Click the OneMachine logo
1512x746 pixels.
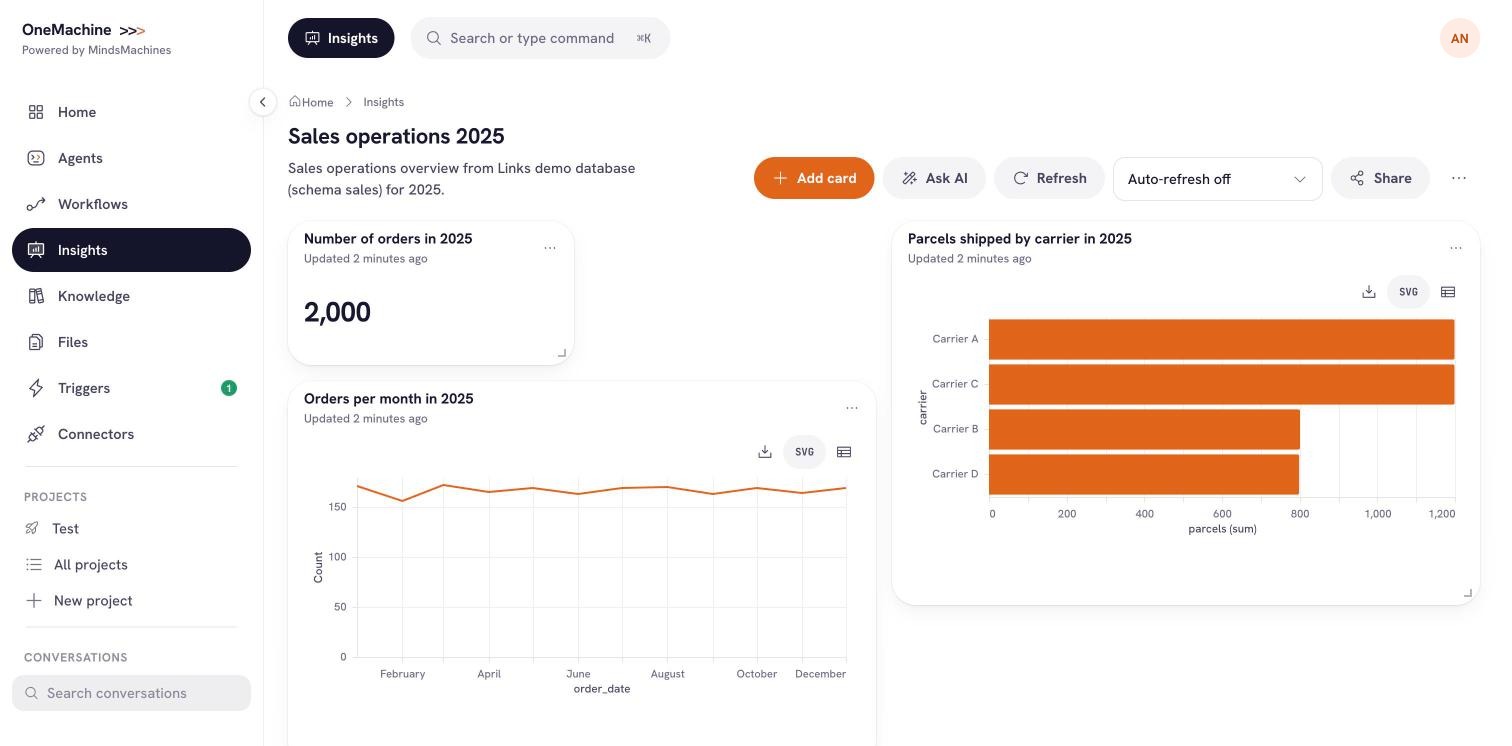point(84,30)
